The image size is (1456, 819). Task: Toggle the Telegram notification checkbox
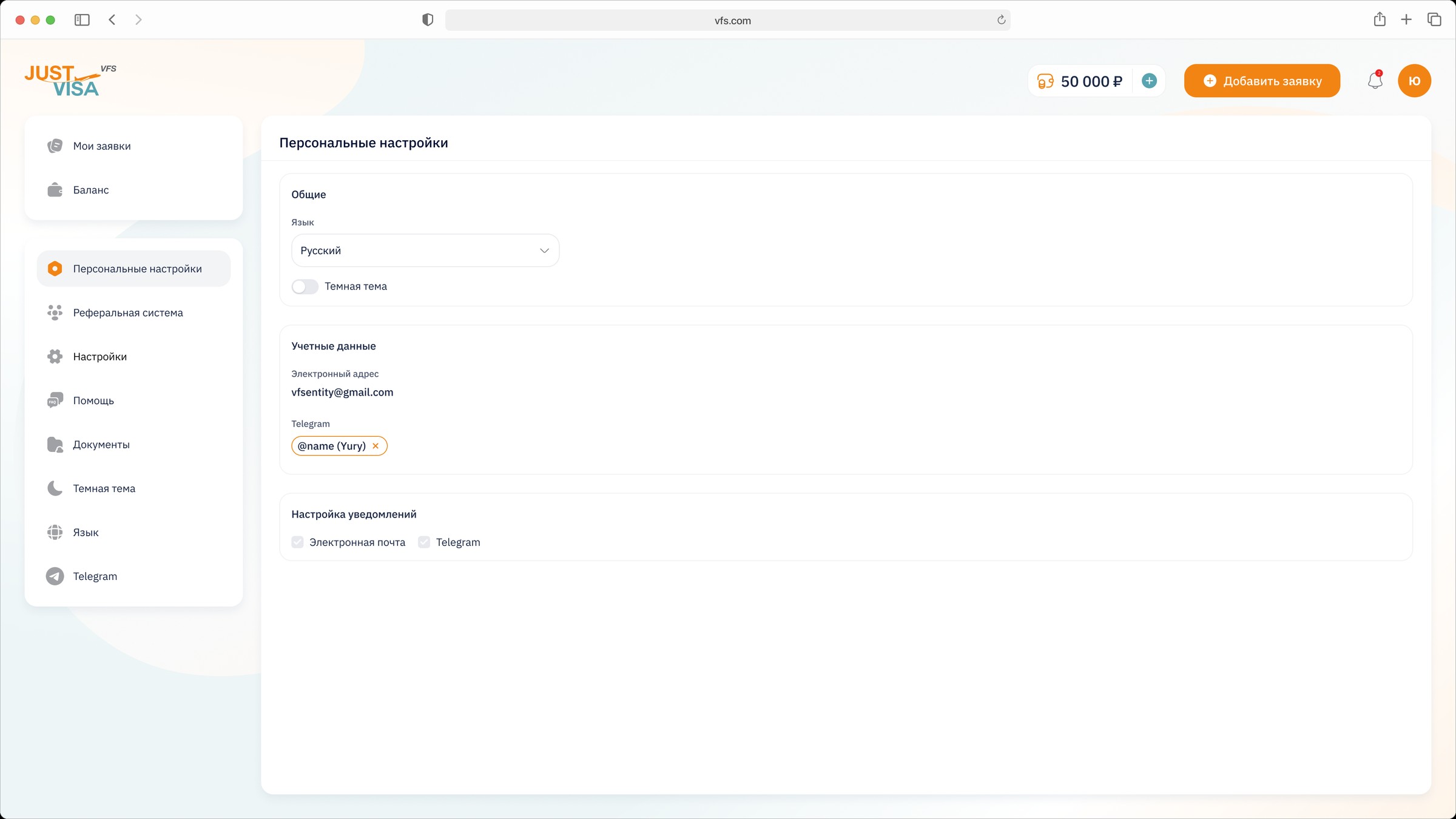[x=424, y=542]
